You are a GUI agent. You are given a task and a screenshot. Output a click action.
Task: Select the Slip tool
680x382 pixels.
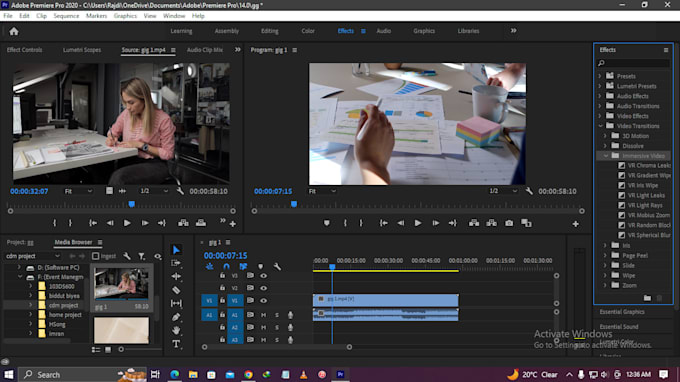coord(176,303)
